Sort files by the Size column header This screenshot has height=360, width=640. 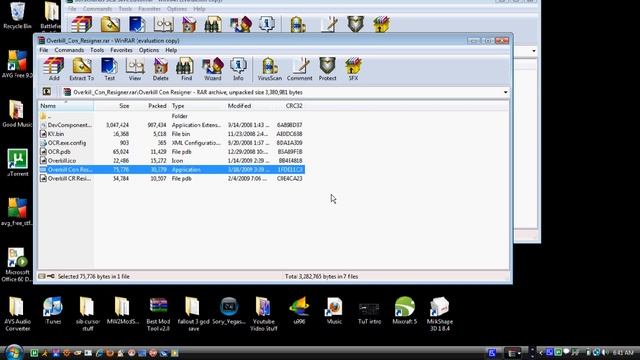coord(112,106)
